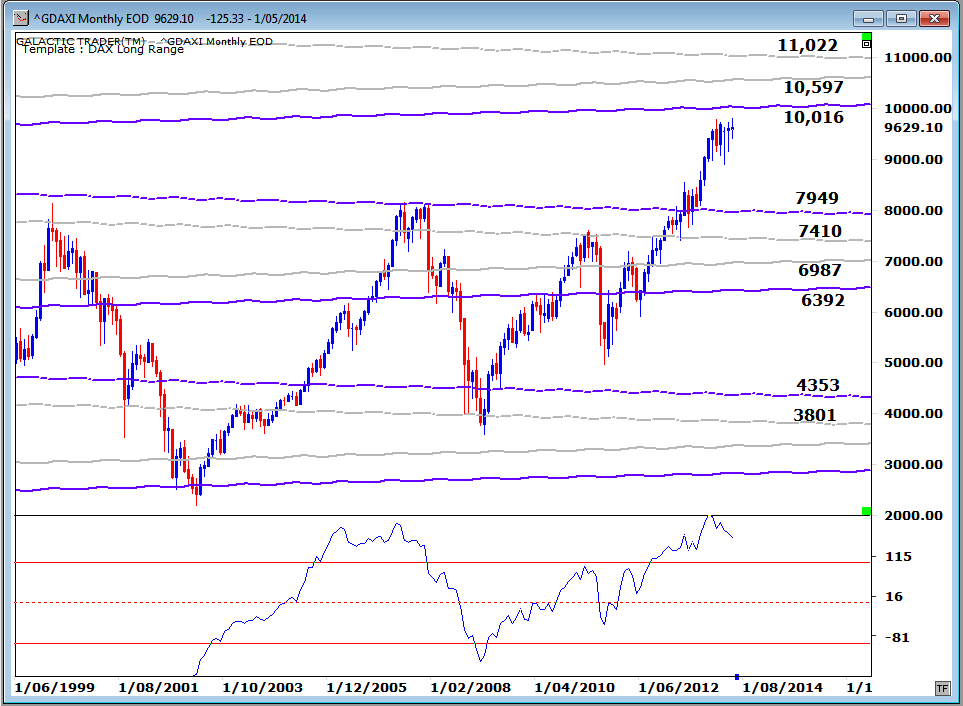Click the 11,022 level label

click(x=808, y=45)
